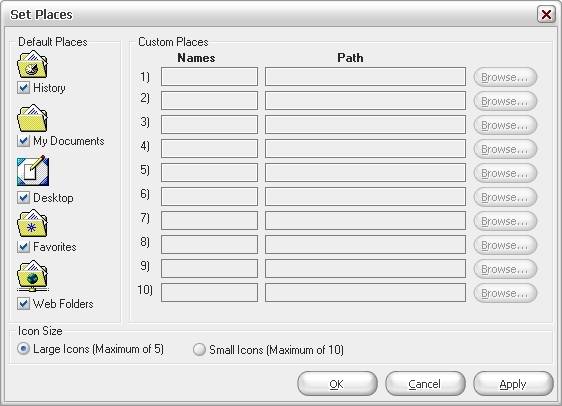Viewport: 562px width, 406px height.
Task: Click the Names field in row 1
Action: coord(209,77)
